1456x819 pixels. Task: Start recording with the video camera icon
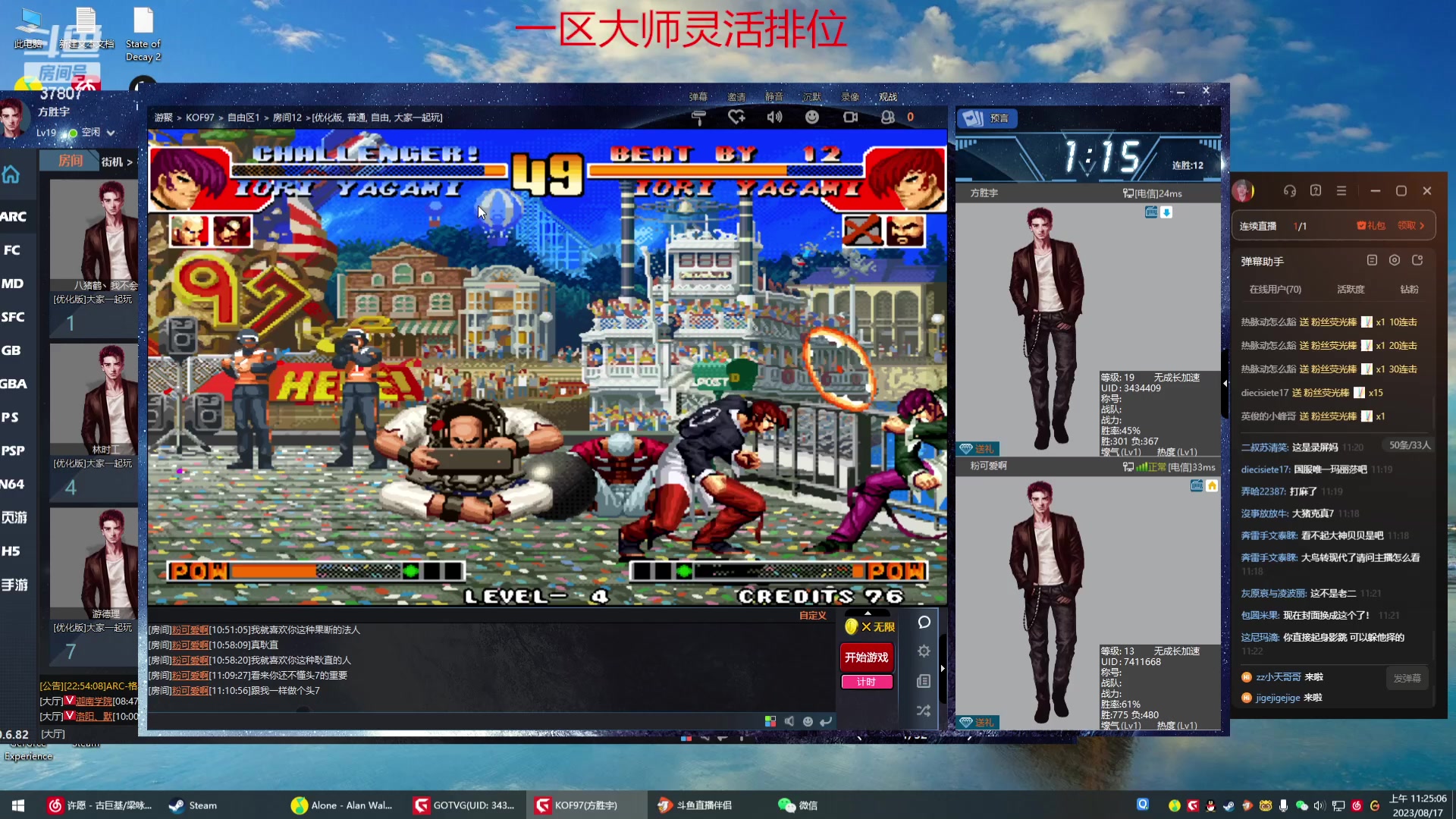point(850,117)
